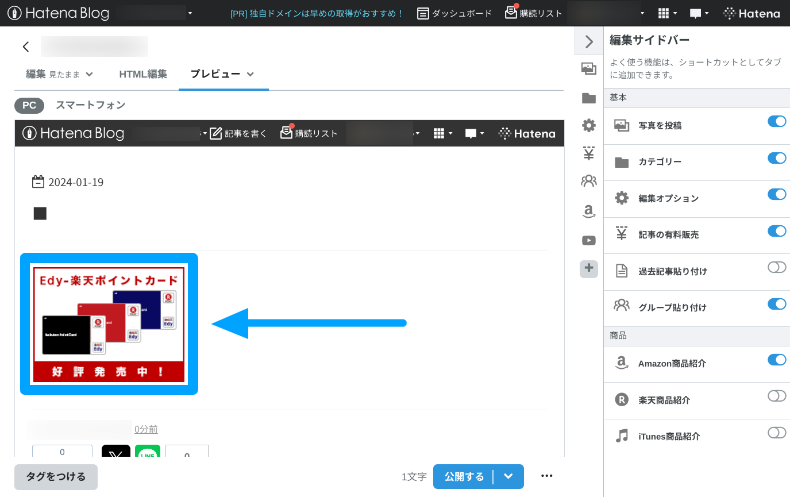Click the calendar icon beside 2024-01-19
This screenshot has height=498, width=790.
[x=38, y=181]
